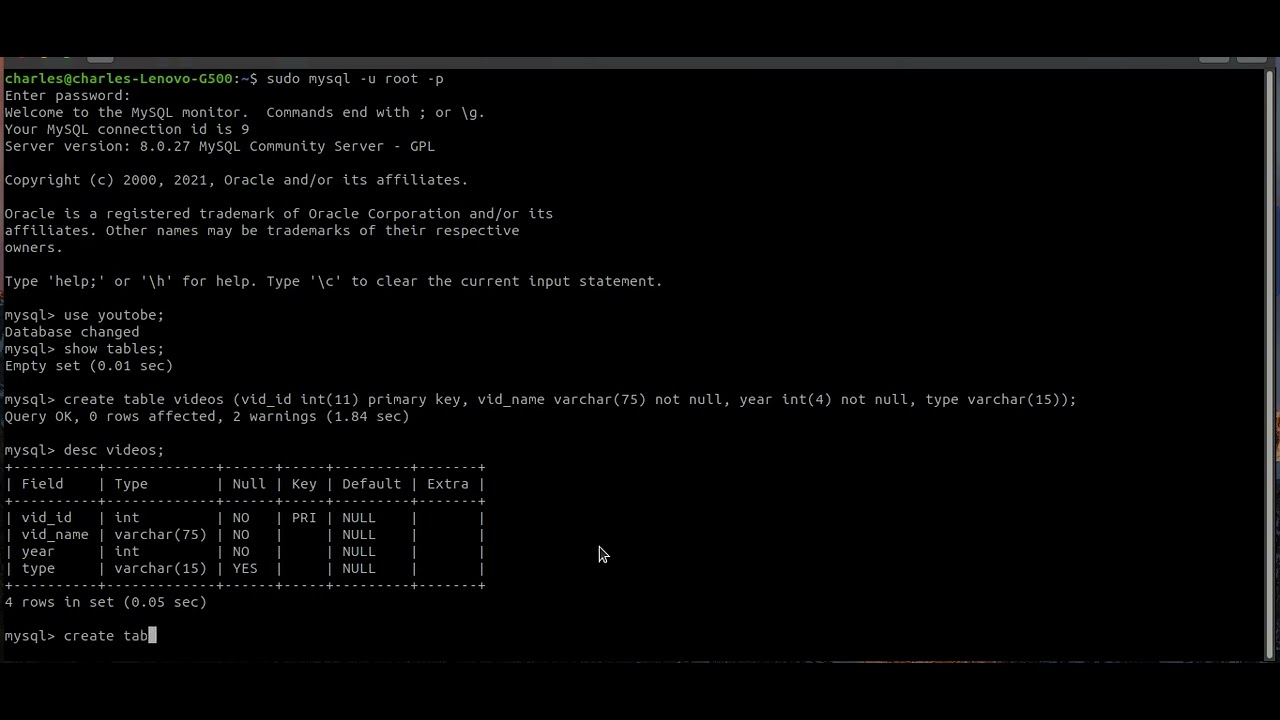This screenshot has height=720, width=1280.
Task: Click the 'Extra' column header
Action: [448, 484]
